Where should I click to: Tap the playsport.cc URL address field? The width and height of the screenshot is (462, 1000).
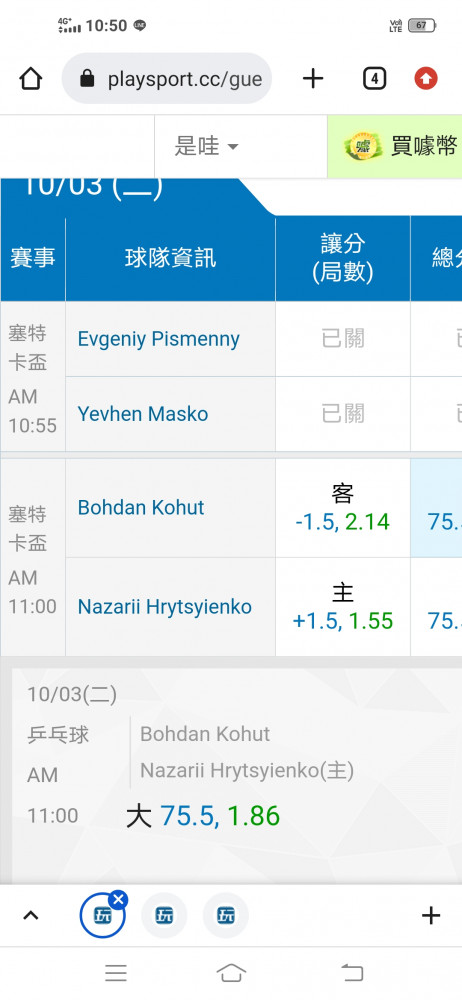pyautogui.click(x=167, y=79)
